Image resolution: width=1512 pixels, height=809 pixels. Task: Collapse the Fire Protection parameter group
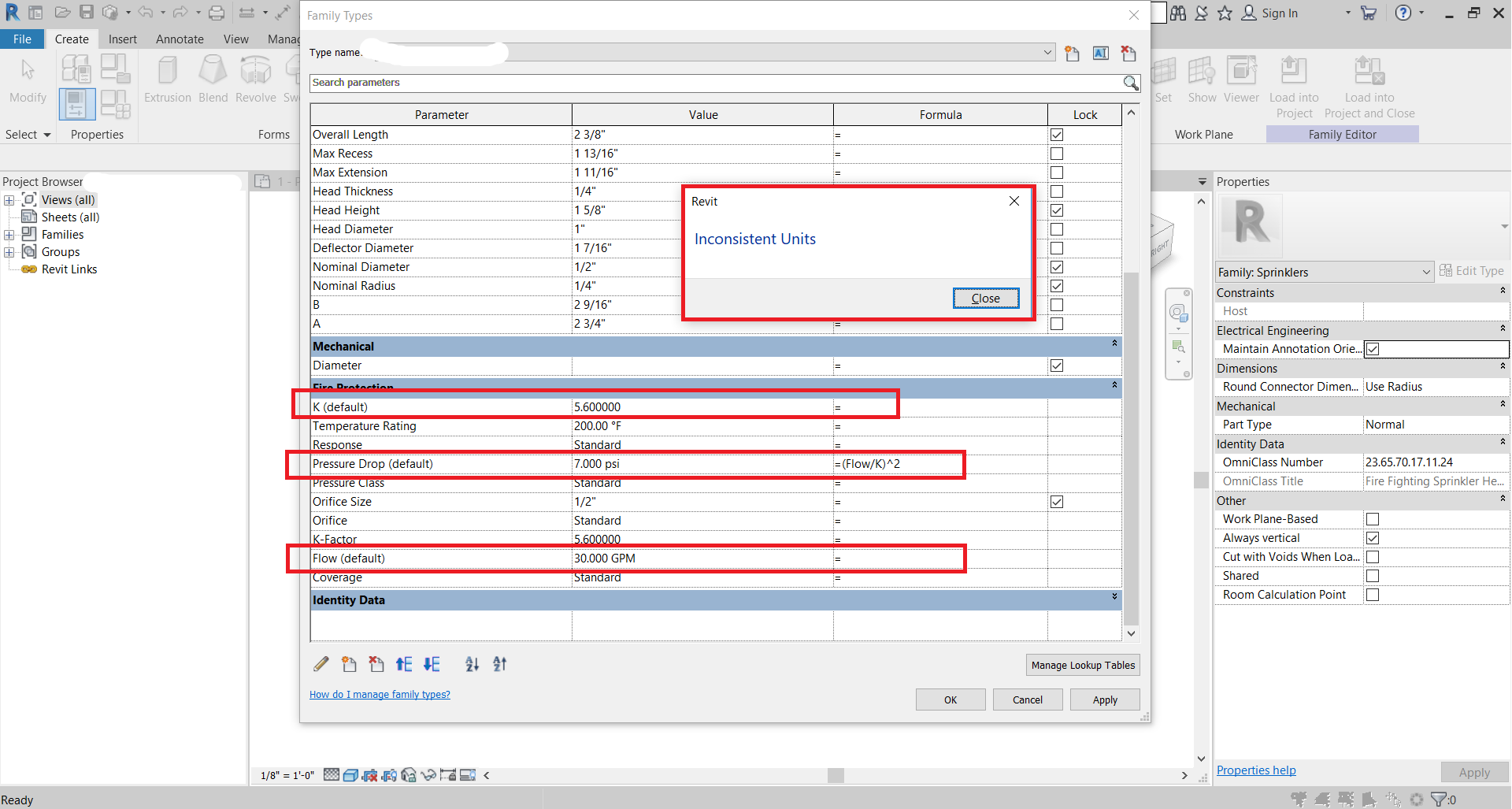click(1114, 386)
